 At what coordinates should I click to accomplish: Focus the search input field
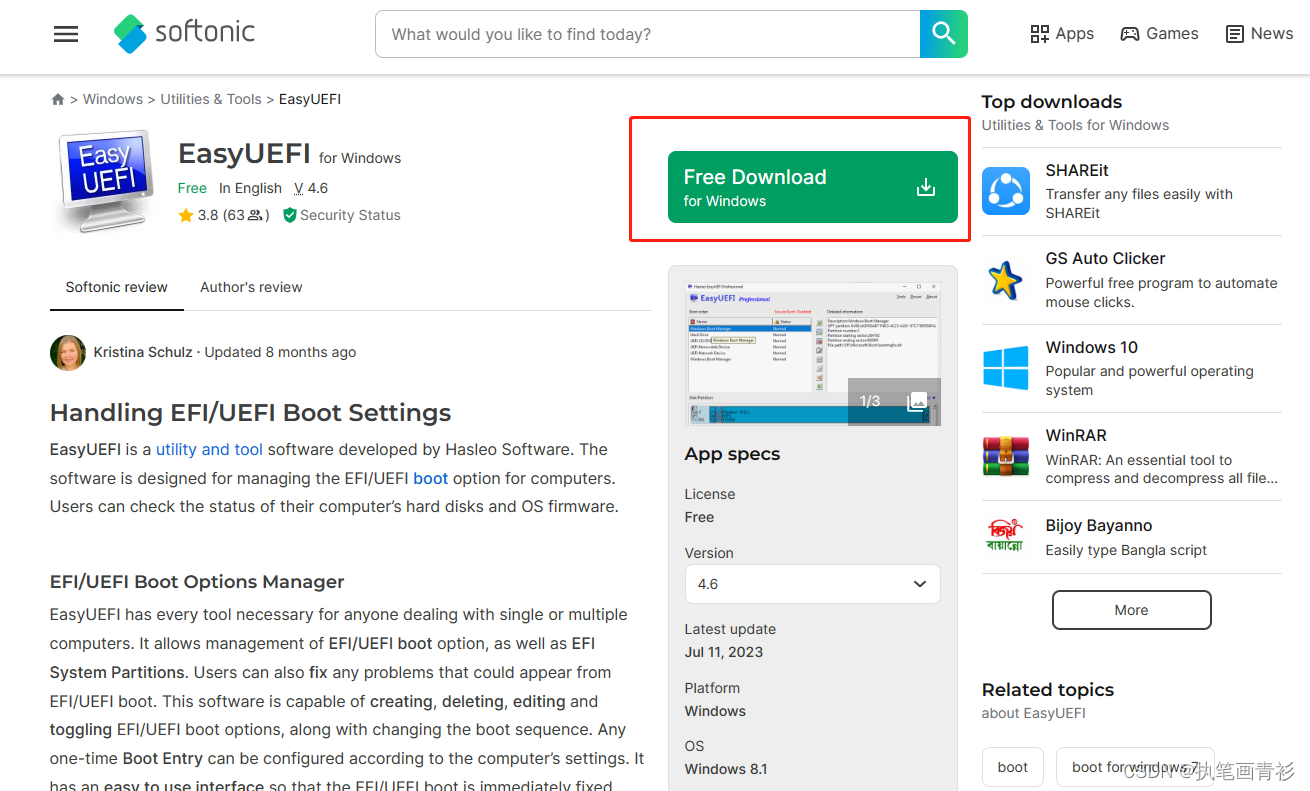[647, 34]
